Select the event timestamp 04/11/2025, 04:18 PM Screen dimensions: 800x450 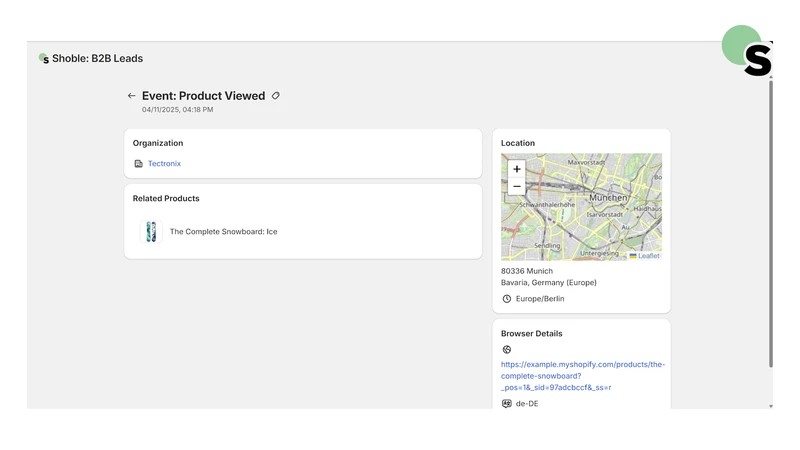point(178,110)
